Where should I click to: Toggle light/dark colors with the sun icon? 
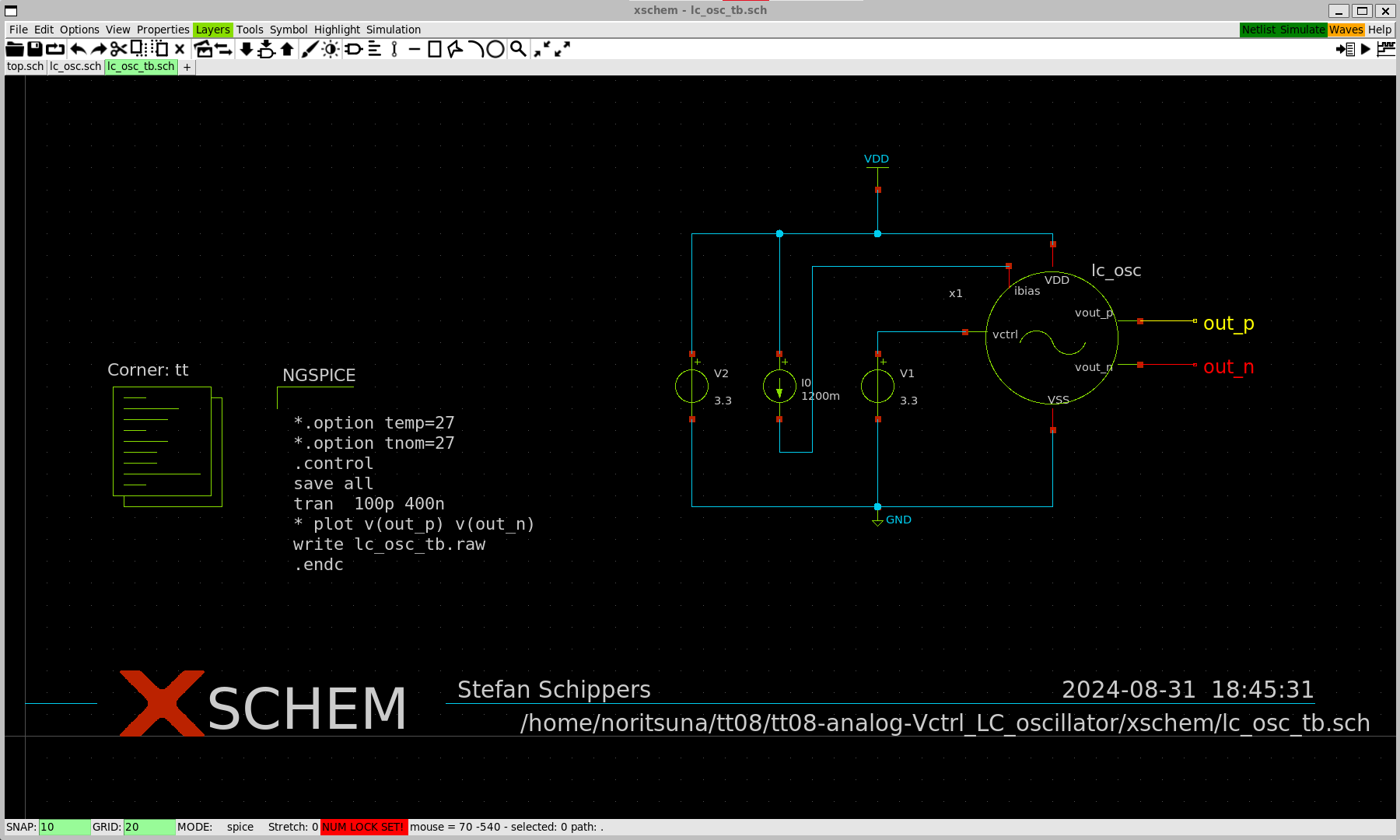click(329, 48)
